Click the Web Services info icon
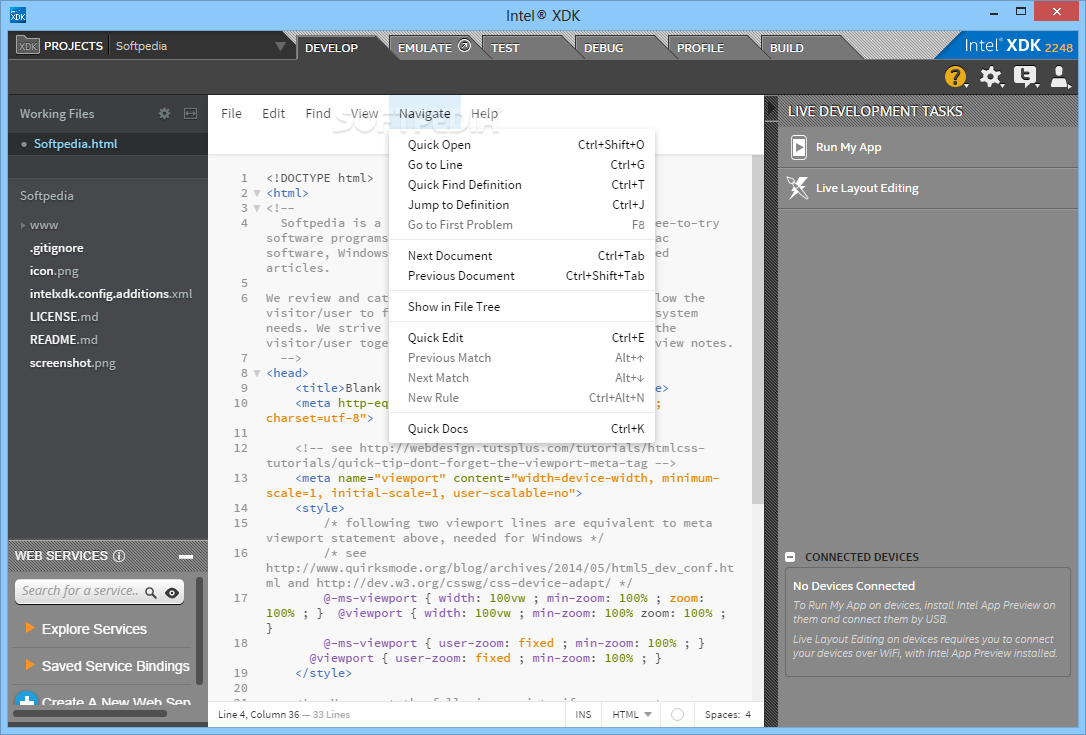This screenshot has height=735, width=1086. tap(119, 556)
